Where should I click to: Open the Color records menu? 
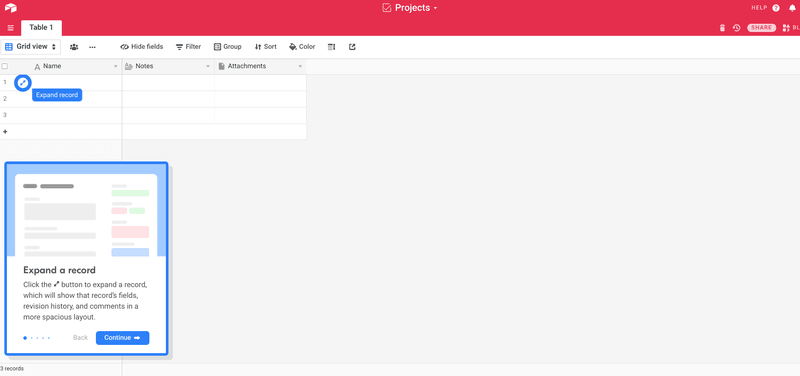tap(302, 47)
